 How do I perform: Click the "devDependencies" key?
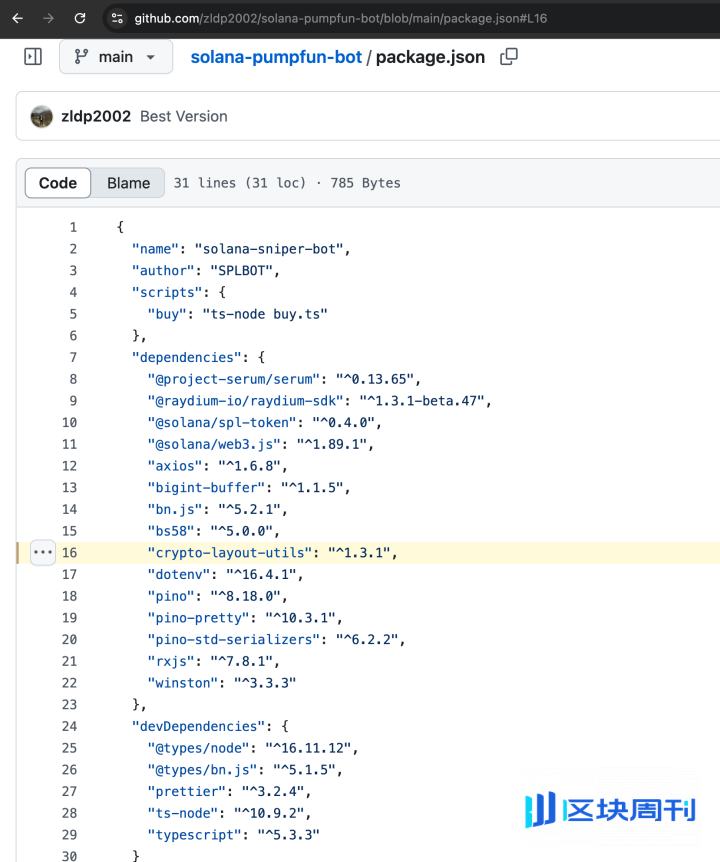[x=198, y=726]
